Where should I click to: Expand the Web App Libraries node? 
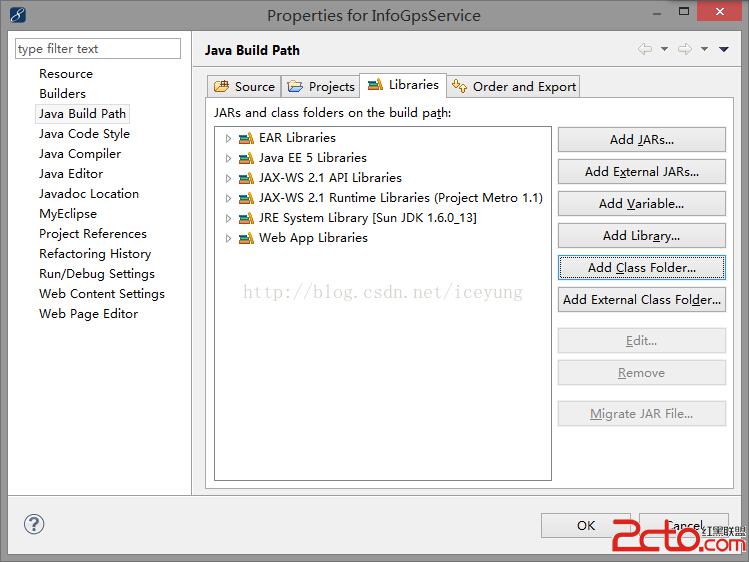pyautogui.click(x=228, y=238)
